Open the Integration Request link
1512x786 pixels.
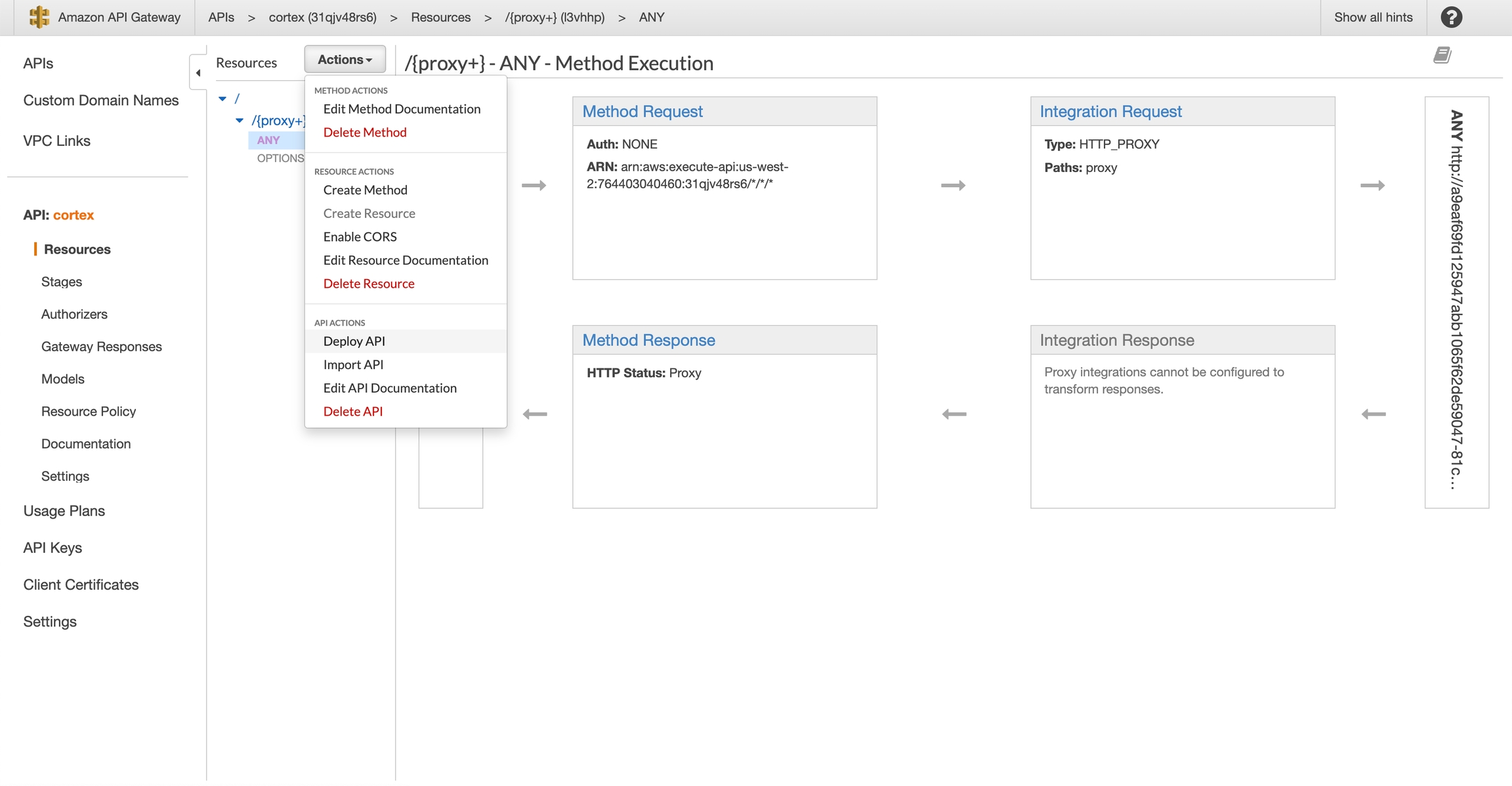pyautogui.click(x=1110, y=112)
